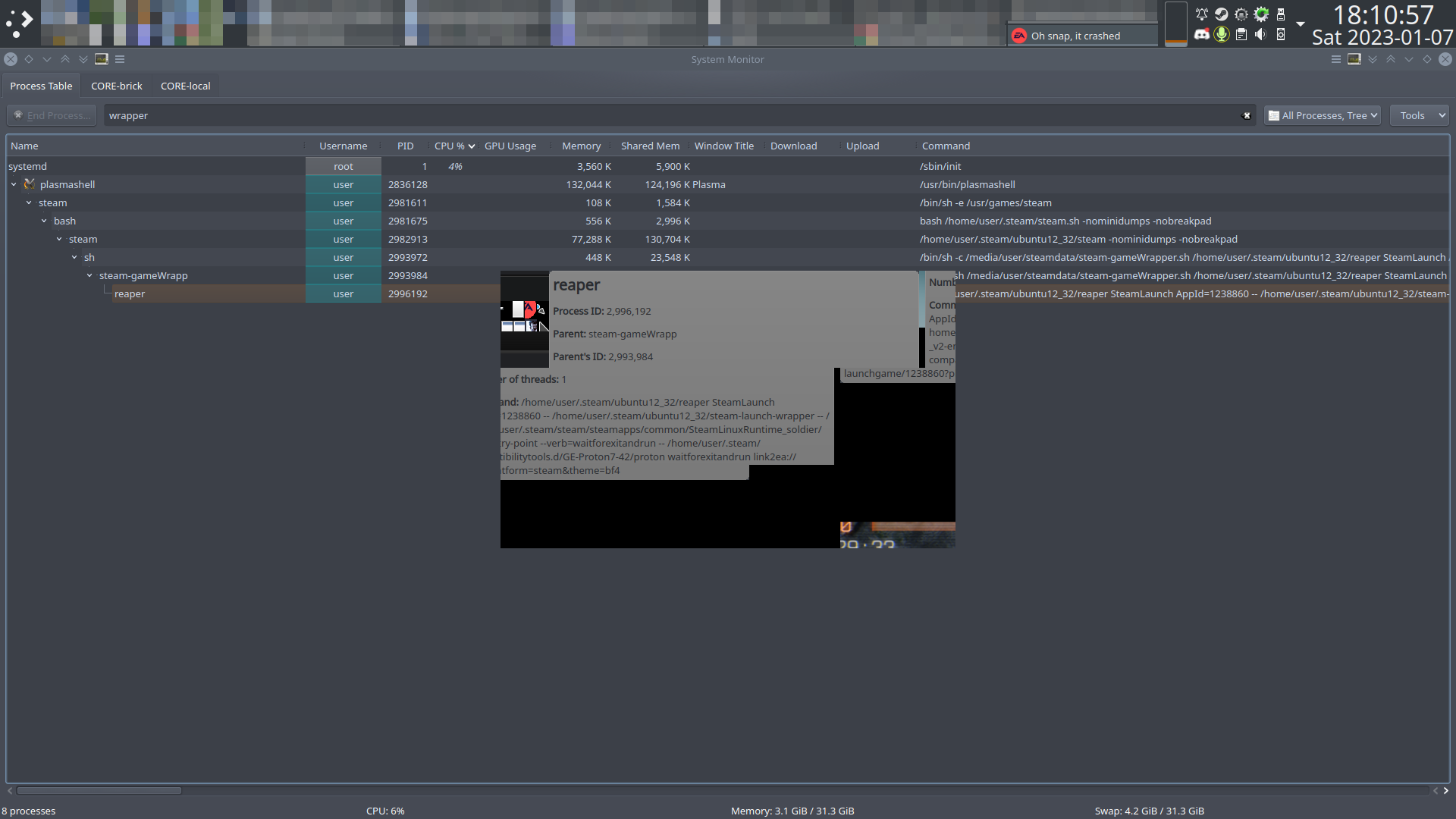
Task: Open hamburger menu next to left monitor icon
Action: pyautogui.click(x=120, y=59)
